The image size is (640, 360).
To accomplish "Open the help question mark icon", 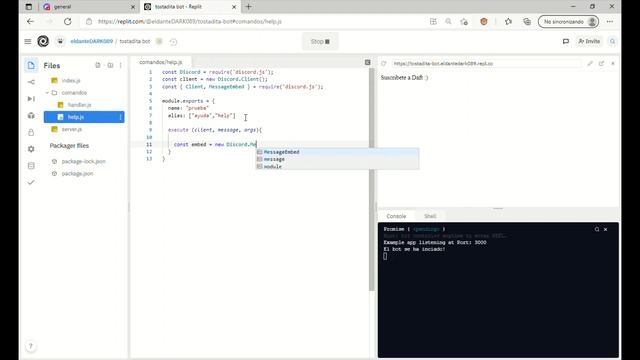I will [31, 347].
